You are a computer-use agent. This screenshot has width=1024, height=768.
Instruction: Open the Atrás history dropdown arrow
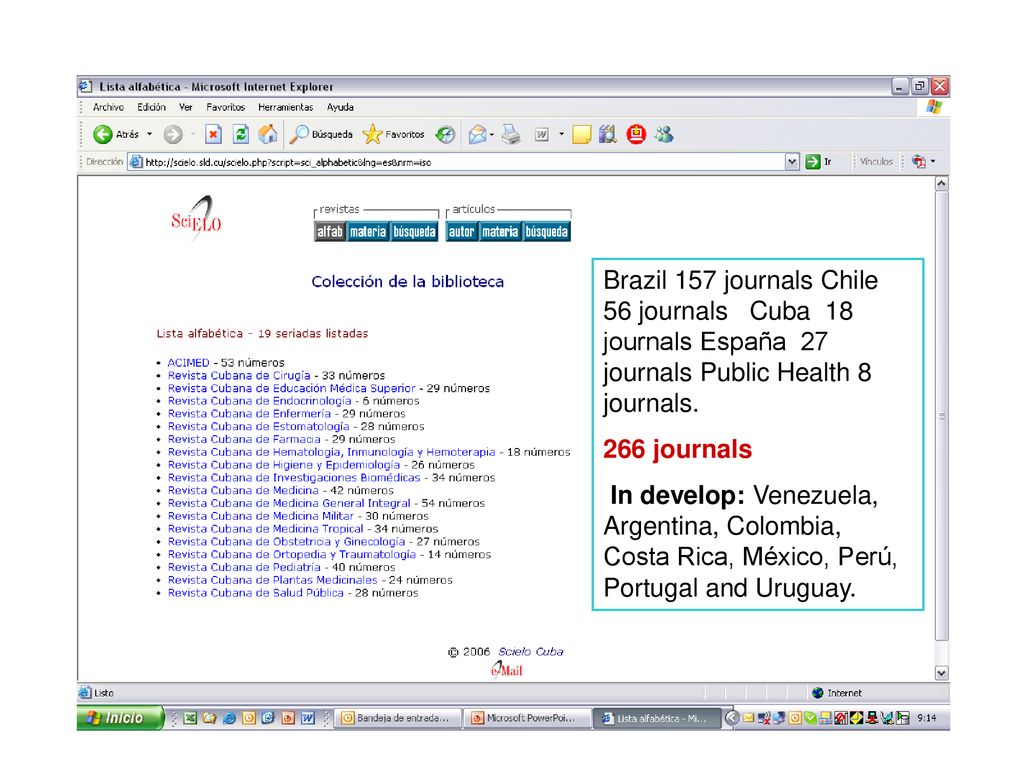point(150,135)
